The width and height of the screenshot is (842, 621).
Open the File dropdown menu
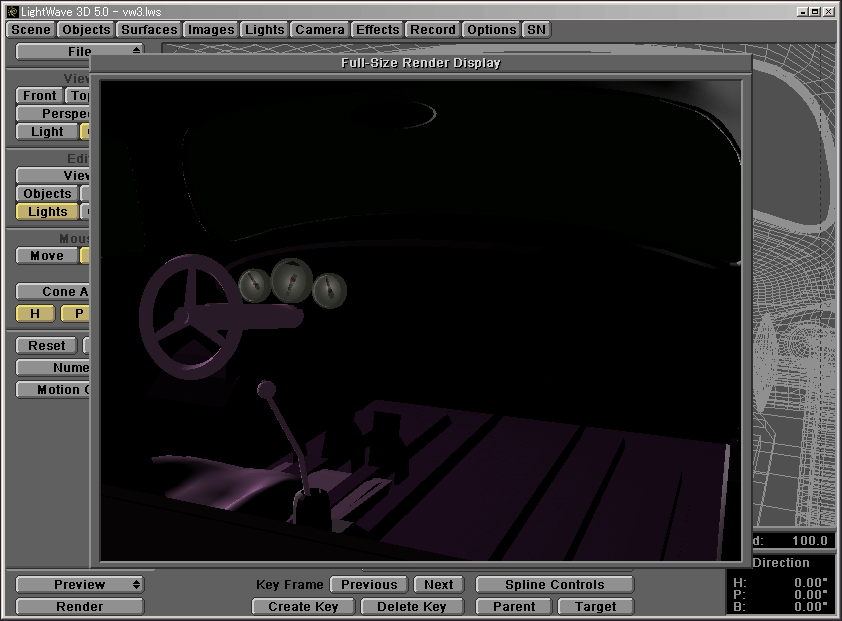(80, 51)
